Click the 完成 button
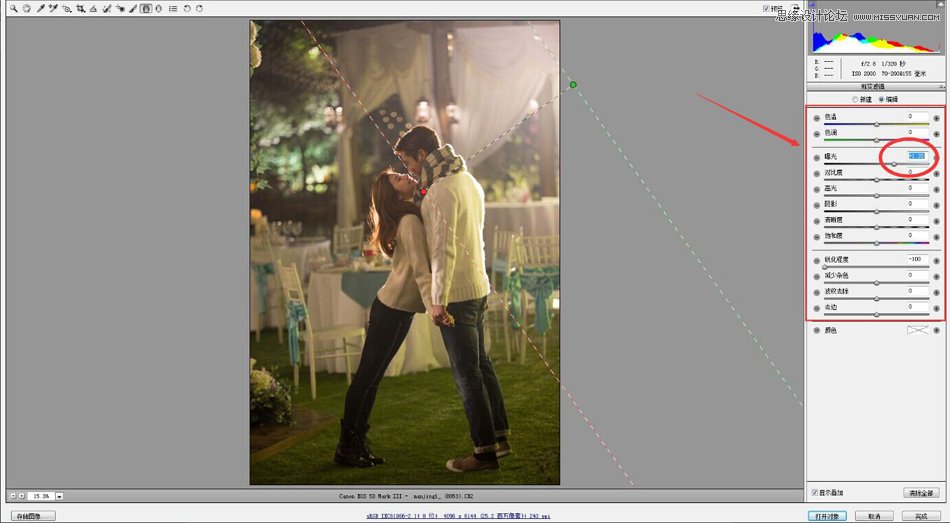The height and width of the screenshot is (523, 950). 921,516
